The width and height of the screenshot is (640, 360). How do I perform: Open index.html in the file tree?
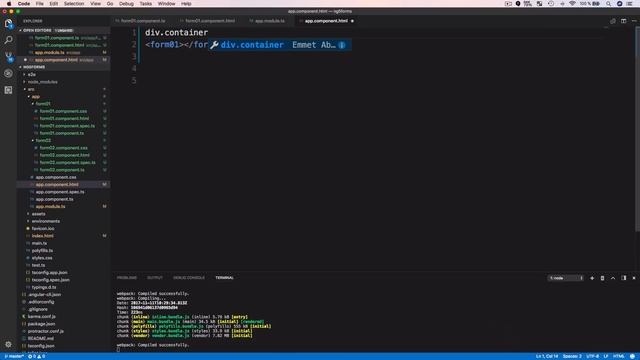pos(42,236)
